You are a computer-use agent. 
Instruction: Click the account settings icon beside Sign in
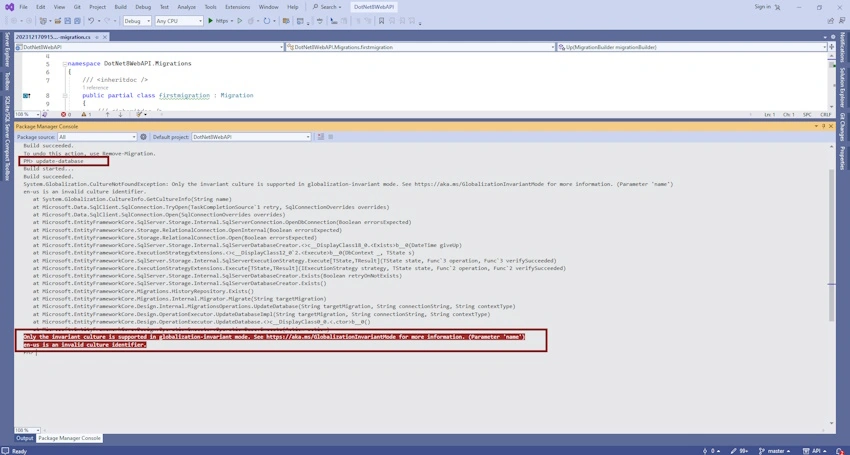pos(777,7)
